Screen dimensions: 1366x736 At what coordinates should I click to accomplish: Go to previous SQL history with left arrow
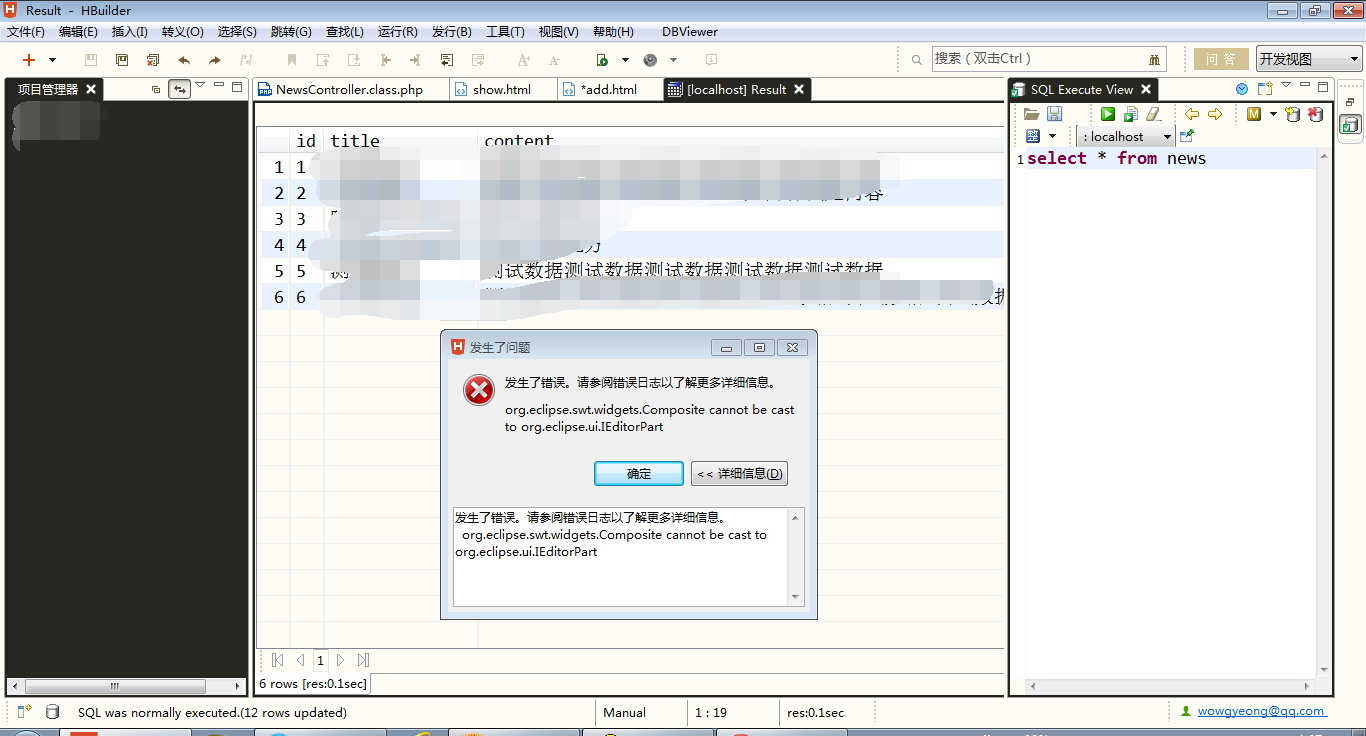pyautogui.click(x=1192, y=115)
